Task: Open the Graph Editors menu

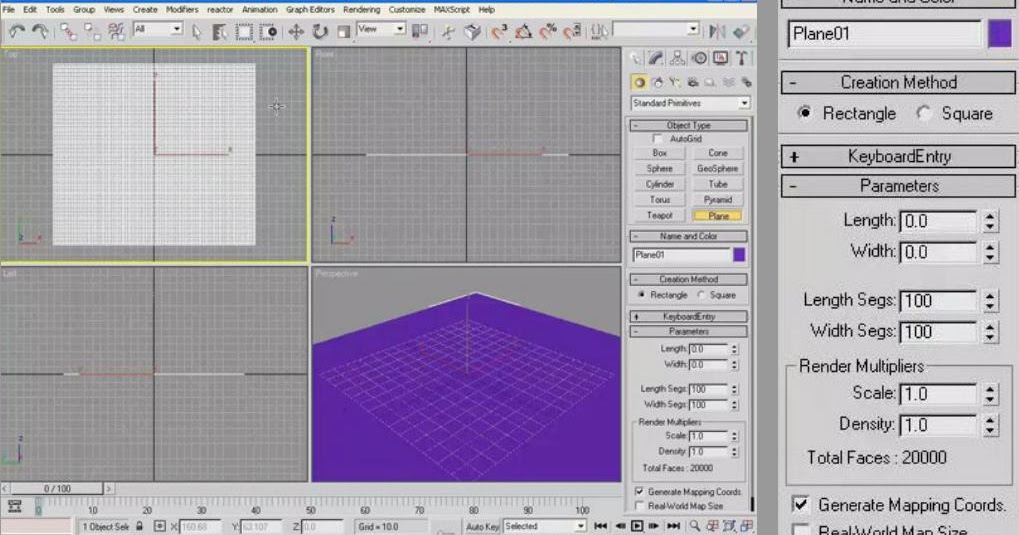Action: pos(310,10)
